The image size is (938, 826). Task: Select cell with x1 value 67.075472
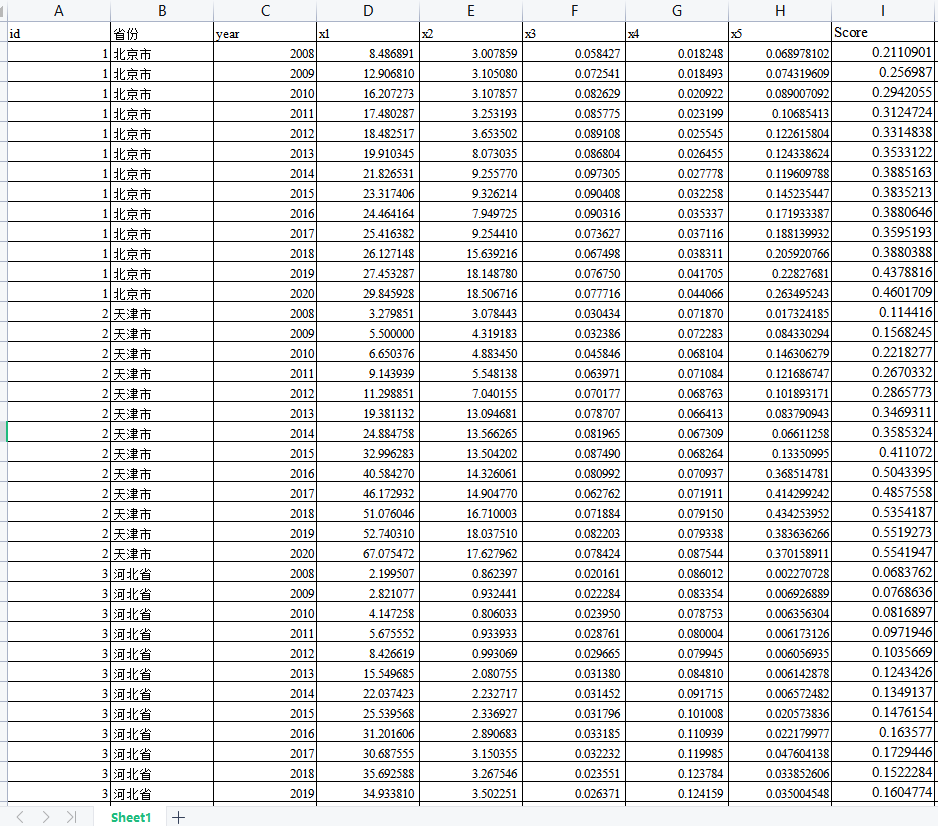tap(367, 553)
